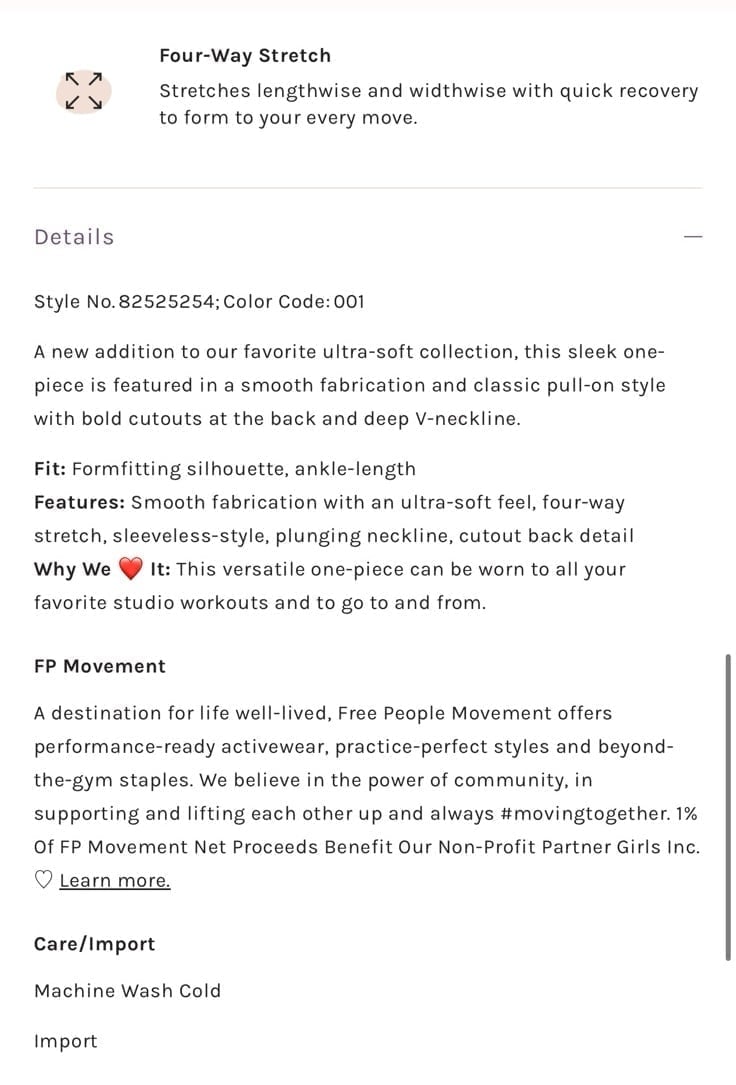Click the Fit: label text

50,468
